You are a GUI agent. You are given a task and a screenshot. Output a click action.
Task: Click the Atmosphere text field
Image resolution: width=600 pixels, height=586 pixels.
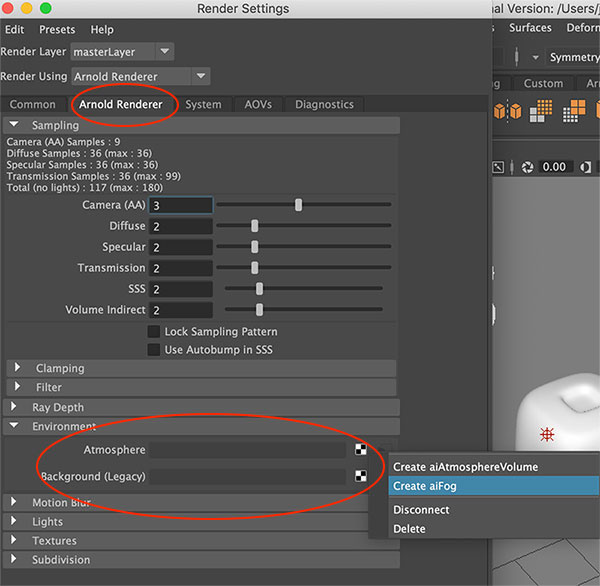pos(248,450)
